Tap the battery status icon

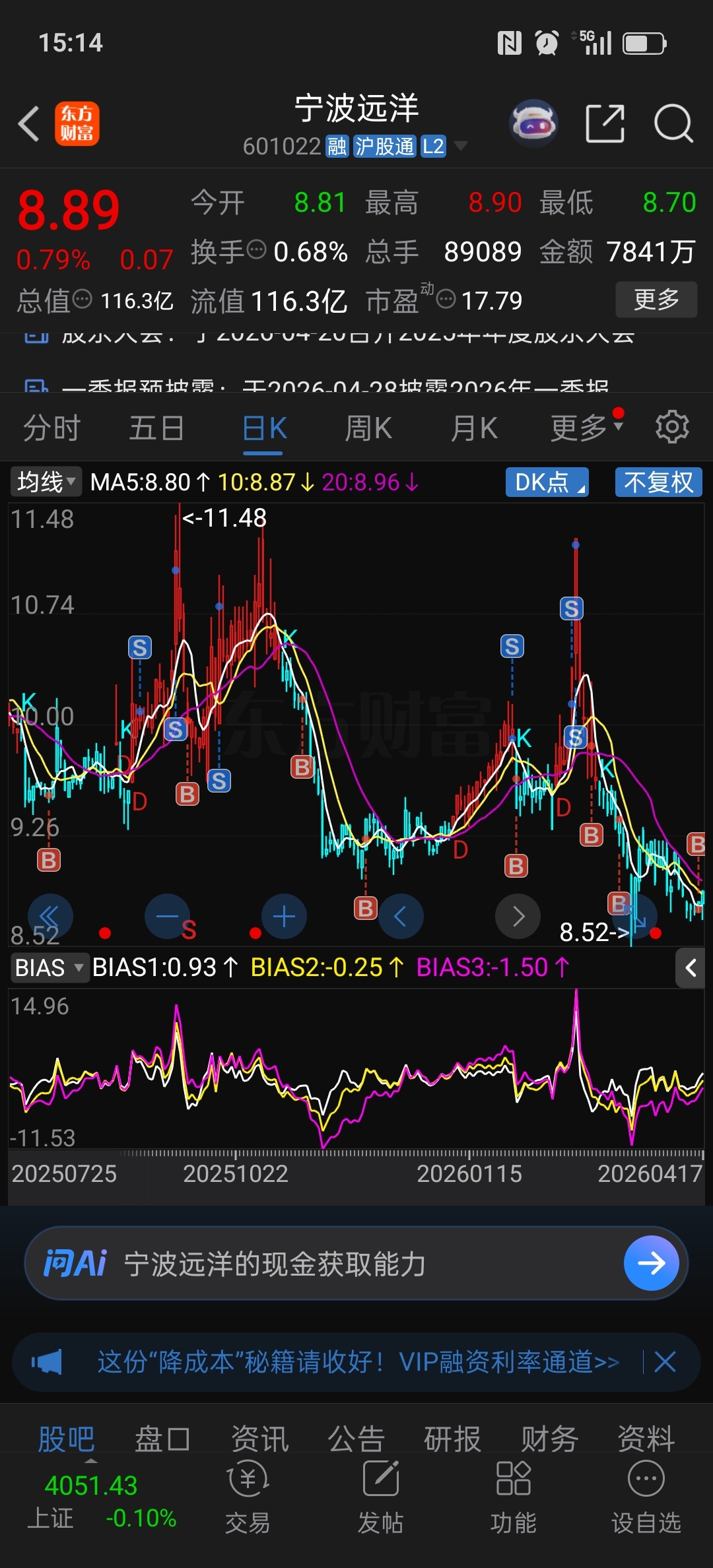pyautogui.click(x=645, y=44)
